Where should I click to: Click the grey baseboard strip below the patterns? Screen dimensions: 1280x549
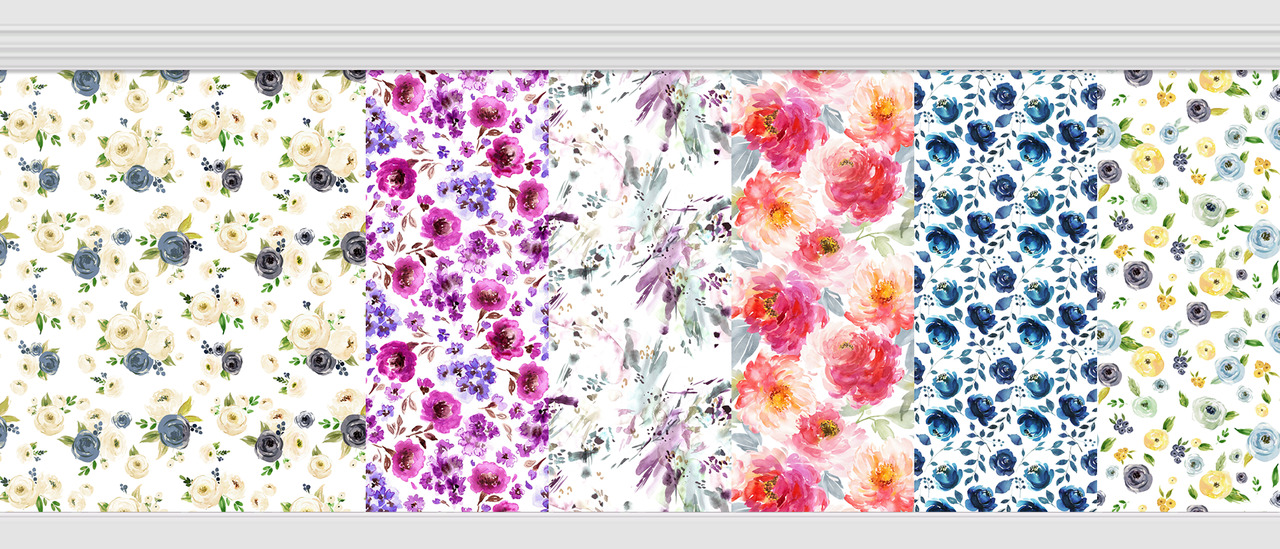tap(640, 529)
